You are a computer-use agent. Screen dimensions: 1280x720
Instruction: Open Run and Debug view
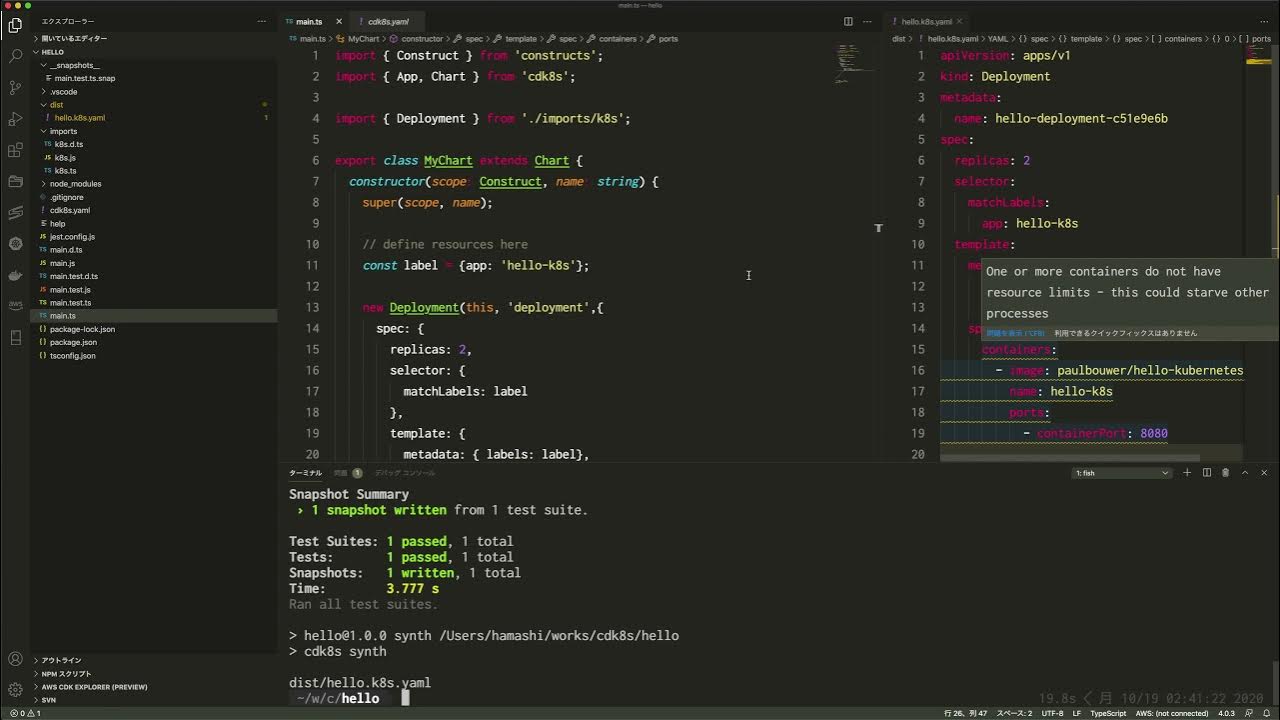pos(15,119)
